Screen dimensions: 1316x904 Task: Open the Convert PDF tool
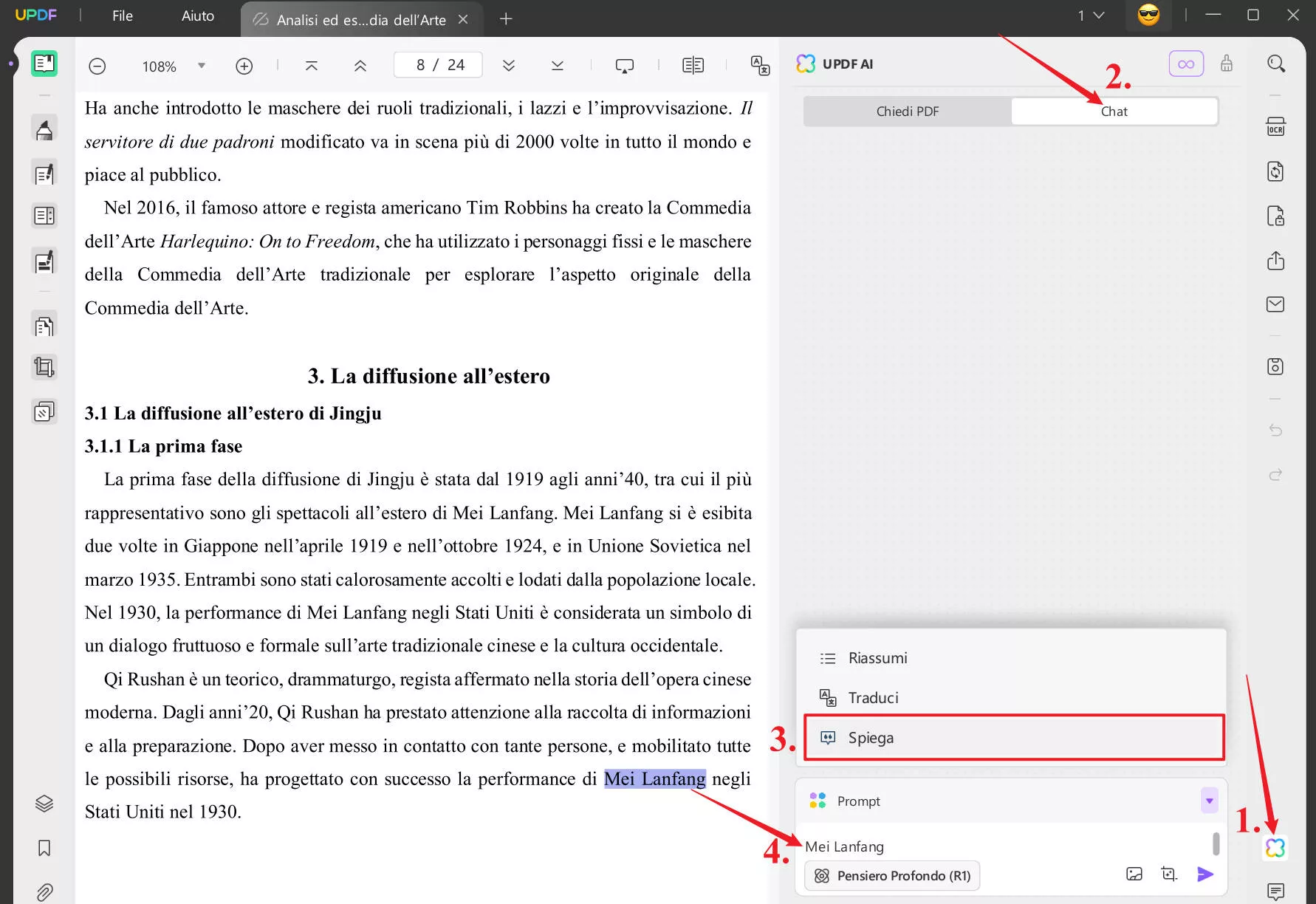tap(1277, 171)
